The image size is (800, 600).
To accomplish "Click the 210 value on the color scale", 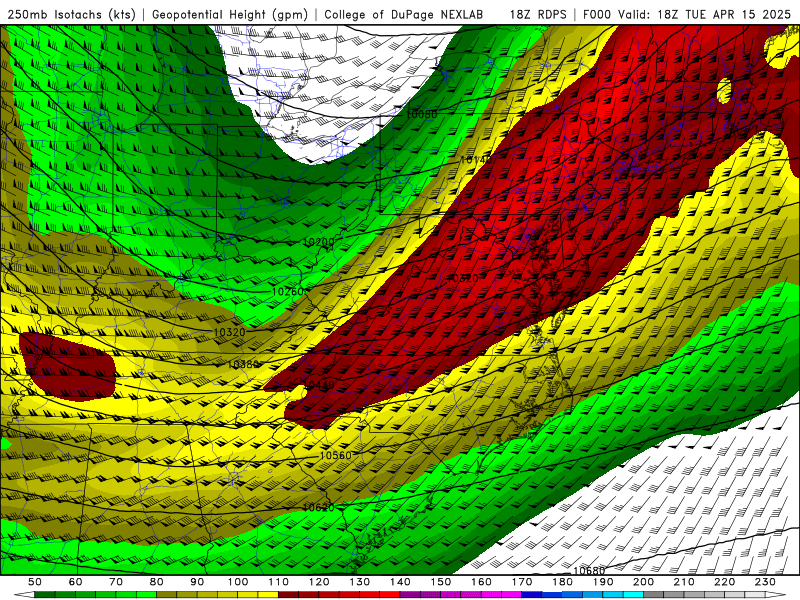I will pyautogui.click(x=684, y=582).
